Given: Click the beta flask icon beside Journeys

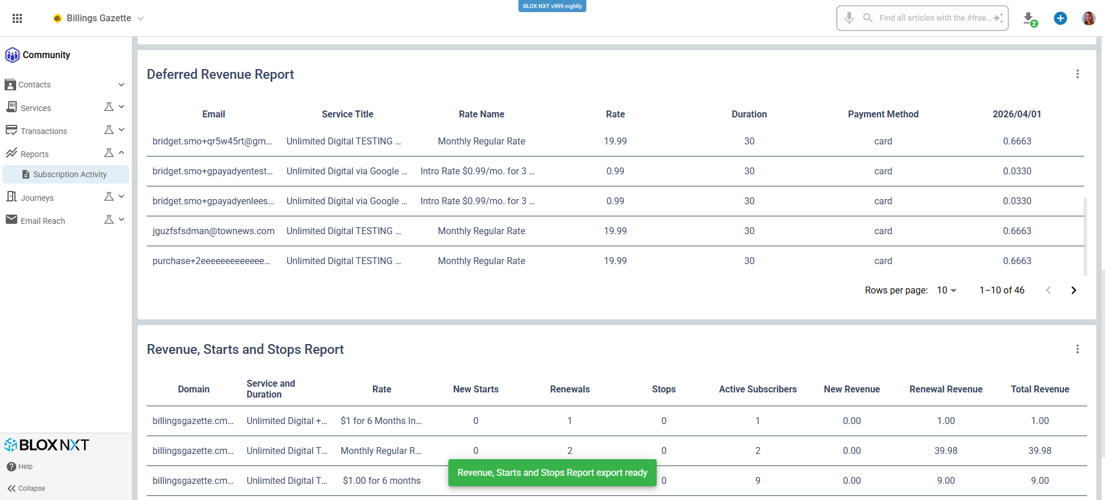Looking at the screenshot, I should 109,197.
